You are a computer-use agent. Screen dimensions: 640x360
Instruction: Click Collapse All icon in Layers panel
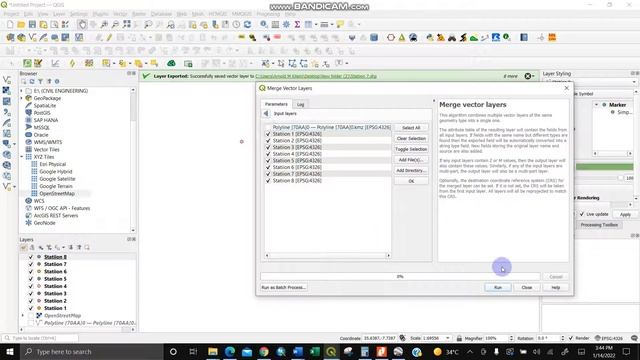(x=79, y=247)
